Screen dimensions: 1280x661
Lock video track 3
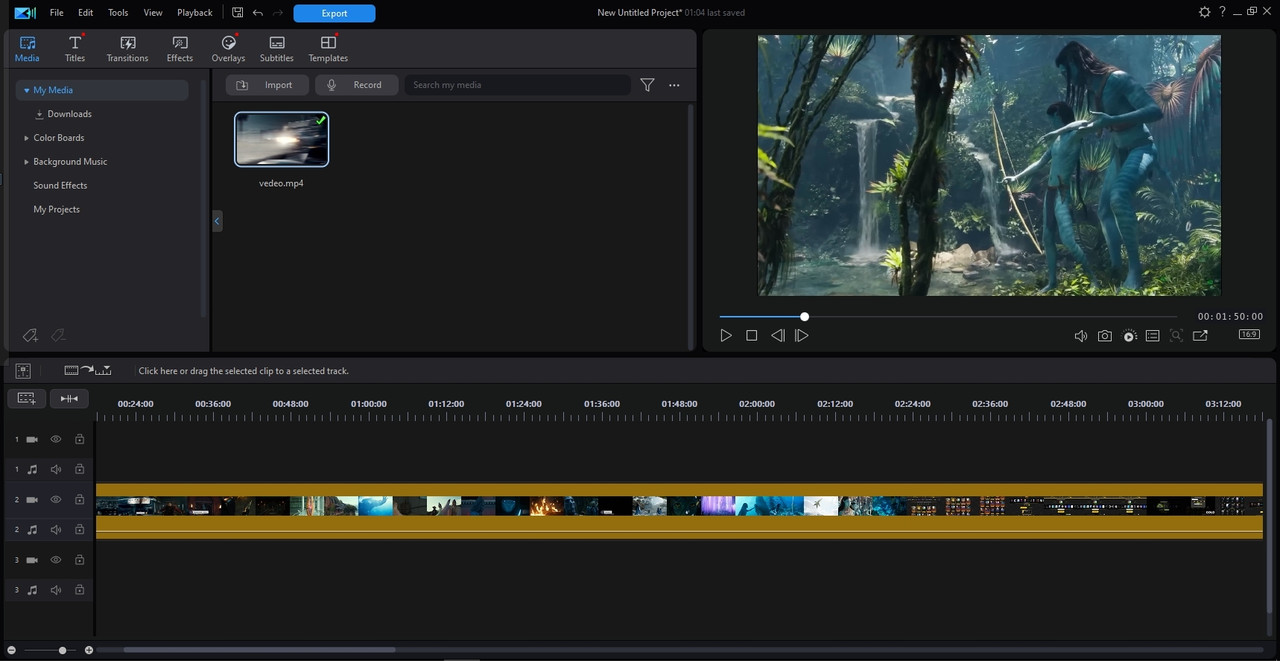coord(79,560)
